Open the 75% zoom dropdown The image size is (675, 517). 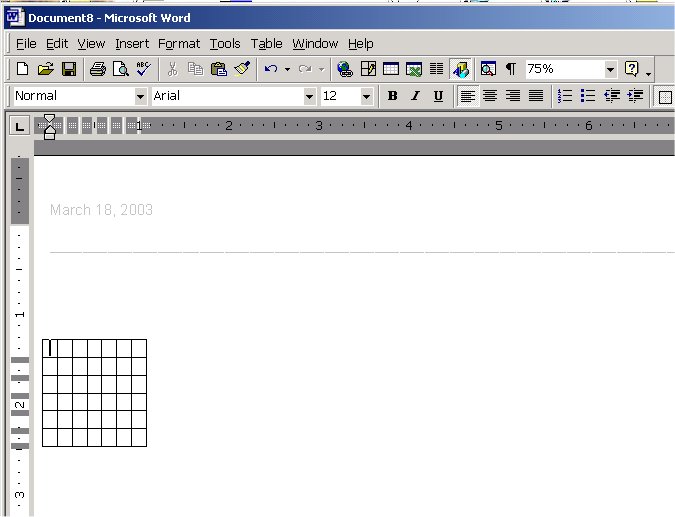(x=610, y=69)
